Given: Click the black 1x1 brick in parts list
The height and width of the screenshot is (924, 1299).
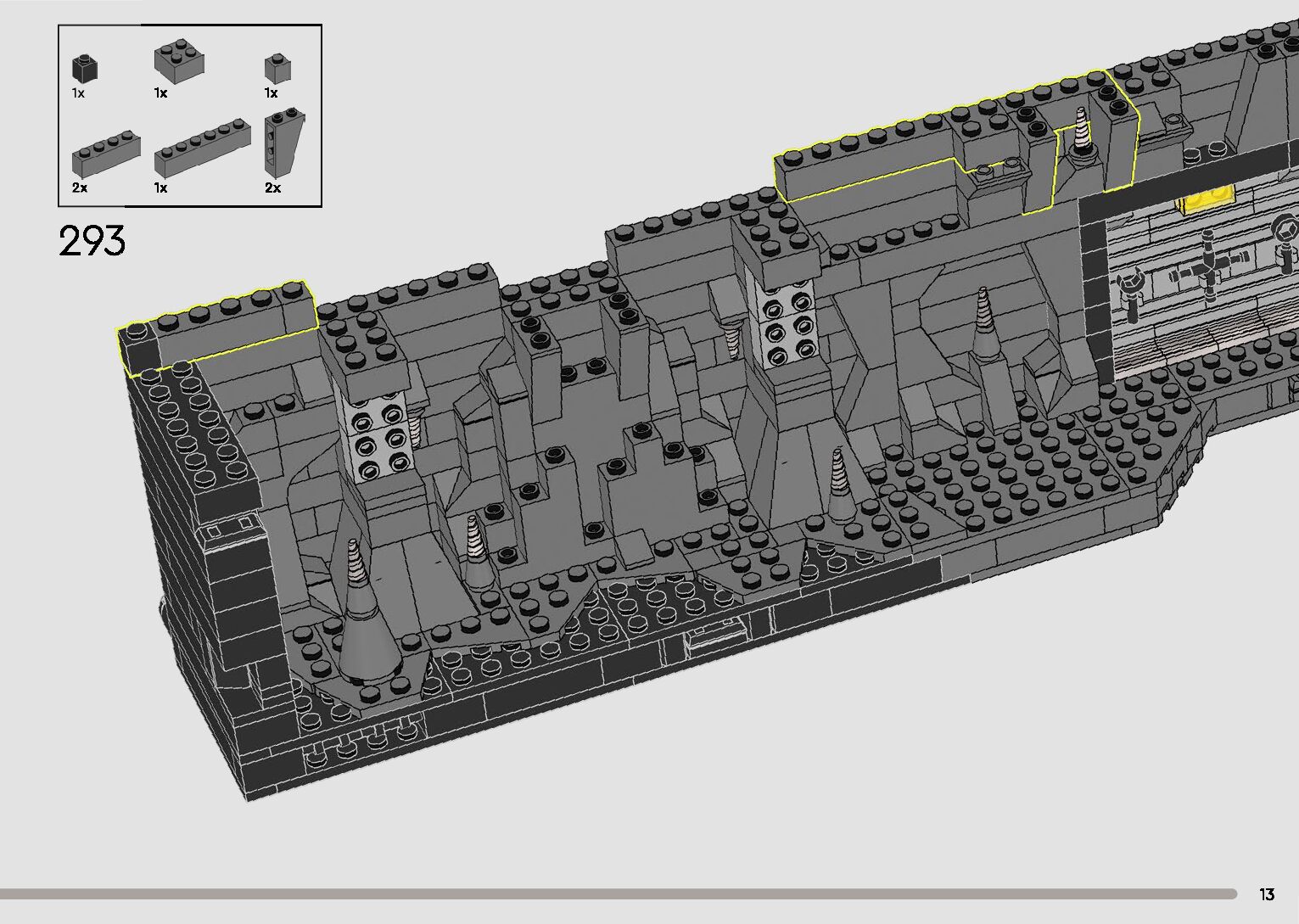Looking at the screenshot, I should click(x=84, y=67).
